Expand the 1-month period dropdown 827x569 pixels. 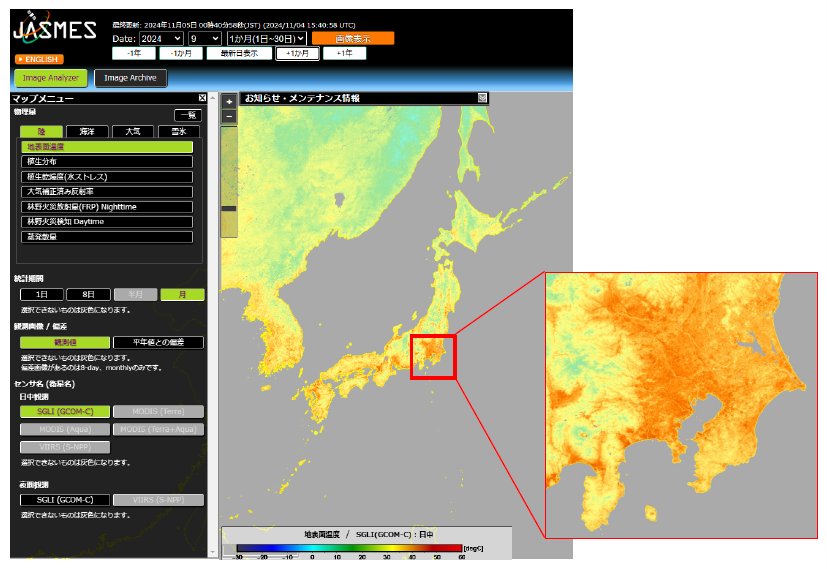[x=266, y=38]
